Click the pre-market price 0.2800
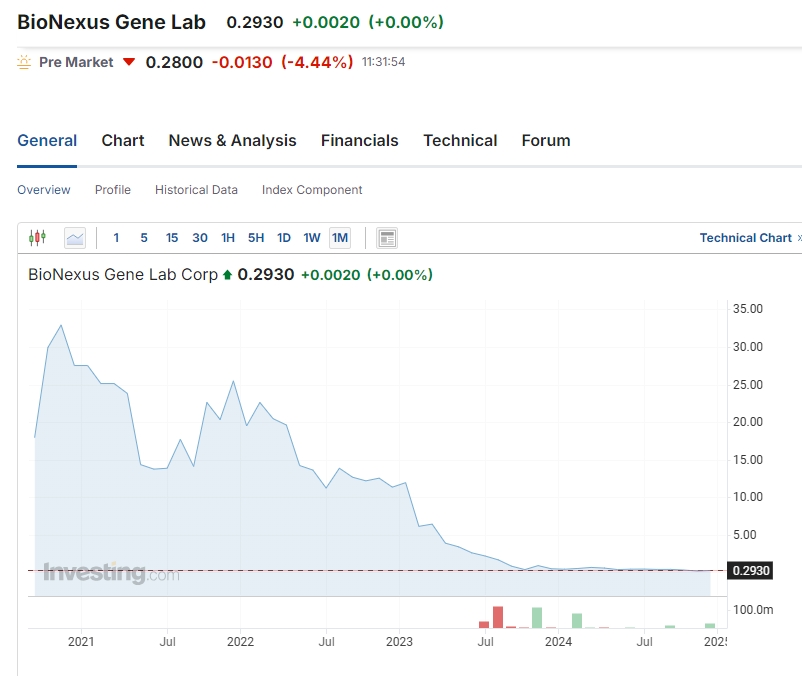802x676 pixels. (174, 62)
